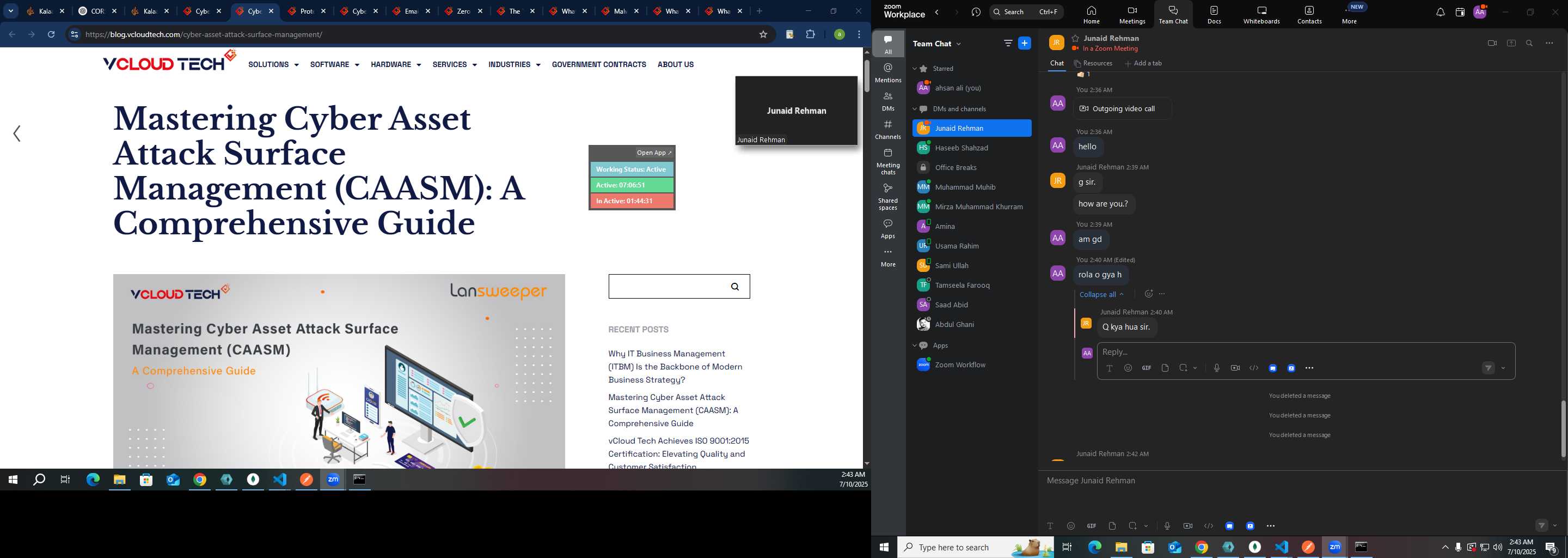Expand the Solutions menu on vCloud Tech site

click(x=273, y=64)
